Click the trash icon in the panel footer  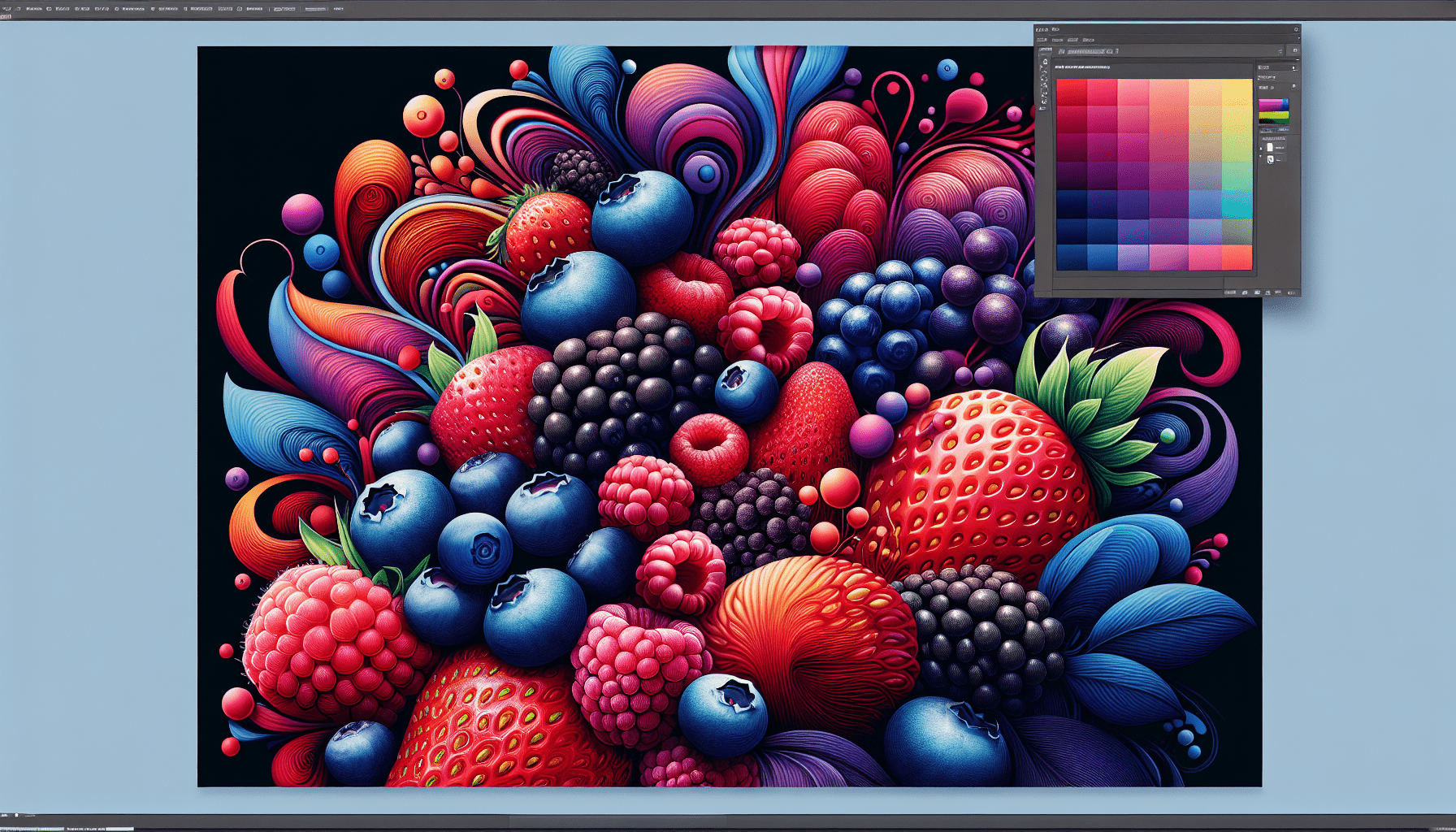point(1278,292)
